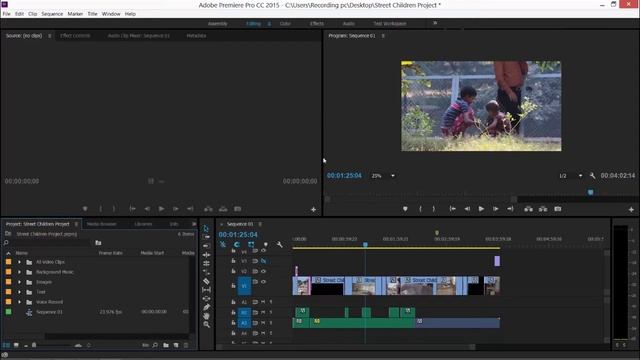The height and width of the screenshot is (360, 640).
Task: Export a frame with the camera icon
Action: pyautogui.click(x=558, y=209)
